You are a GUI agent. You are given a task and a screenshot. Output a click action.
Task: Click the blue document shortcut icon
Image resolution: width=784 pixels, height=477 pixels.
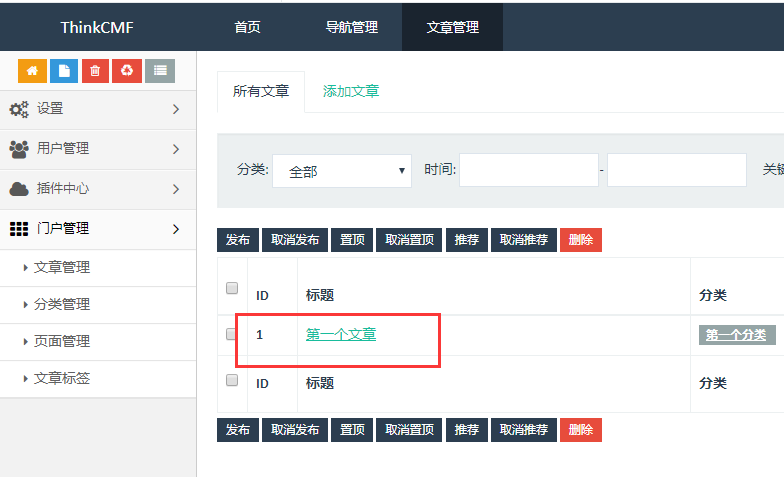pos(64,71)
